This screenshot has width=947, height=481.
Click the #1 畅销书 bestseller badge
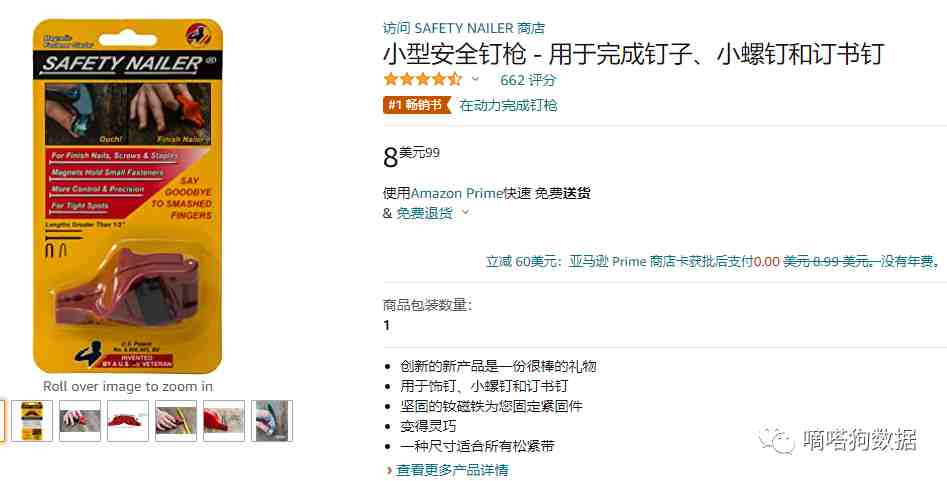[417, 105]
